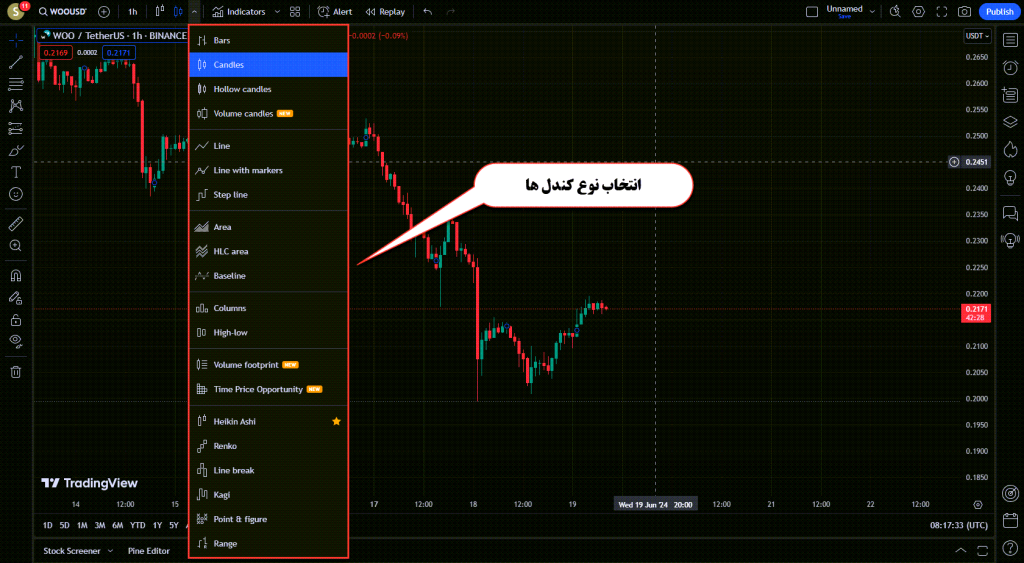Toggle hide all drawings eye
The height and width of the screenshot is (563, 1024).
16,341
